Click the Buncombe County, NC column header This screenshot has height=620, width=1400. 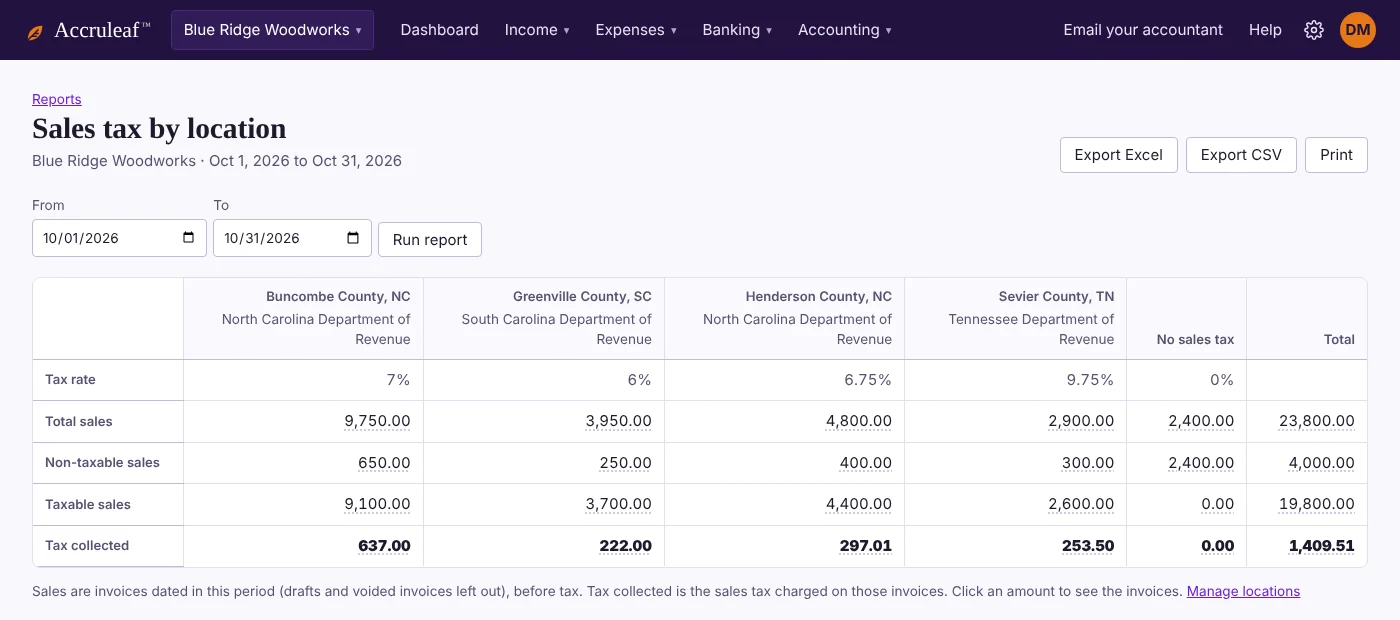click(x=304, y=318)
